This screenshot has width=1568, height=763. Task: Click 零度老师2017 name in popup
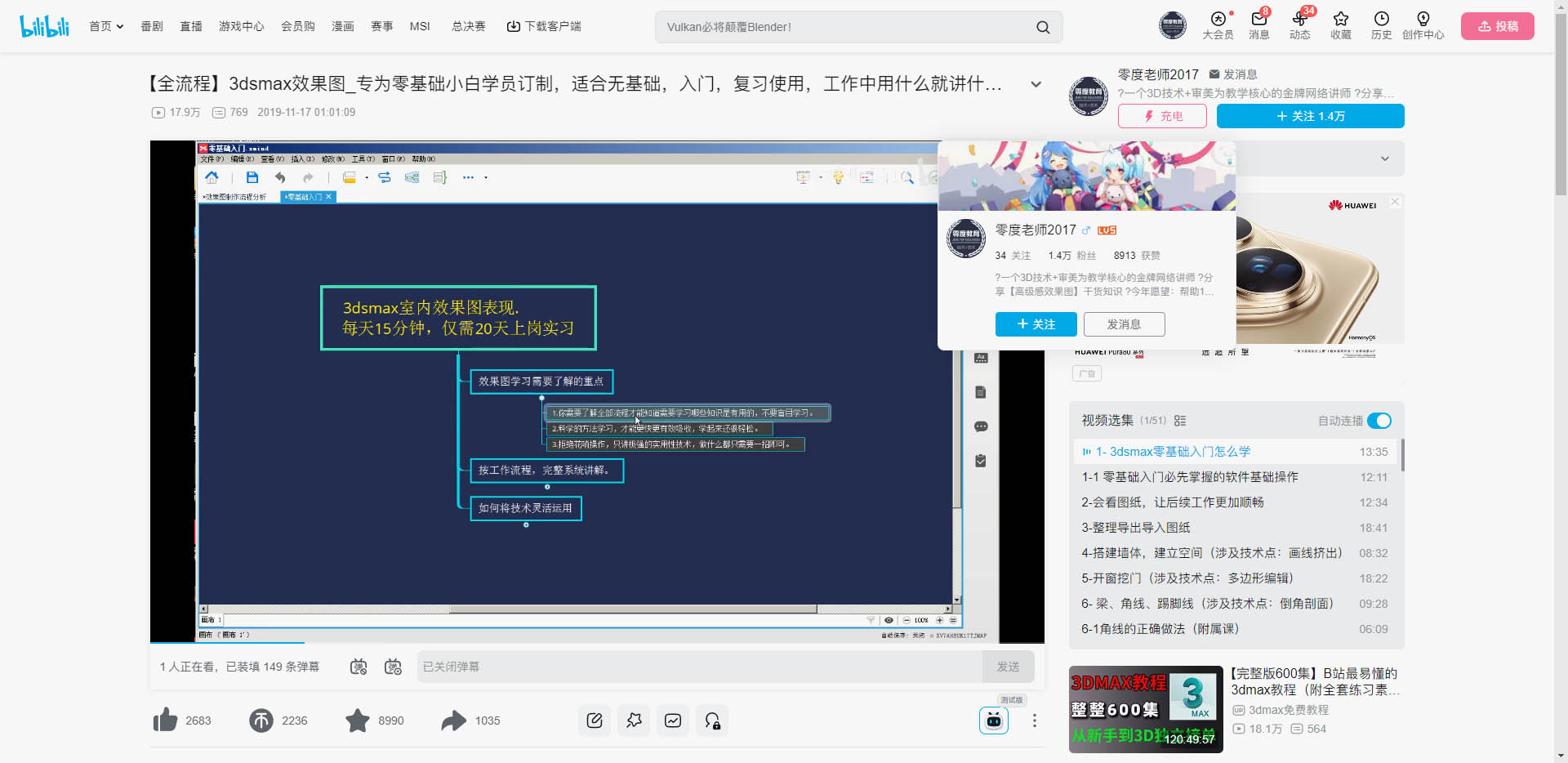coord(1035,230)
